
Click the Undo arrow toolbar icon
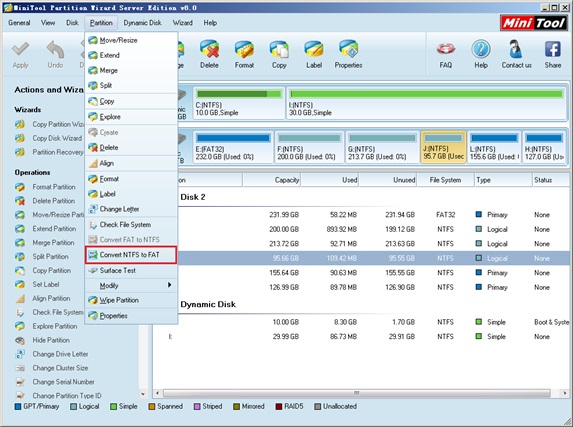(x=55, y=49)
